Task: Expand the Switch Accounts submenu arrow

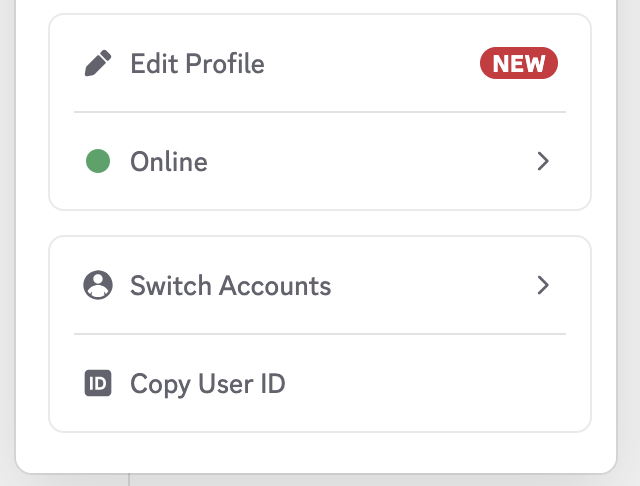Action: pyautogui.click(x=543, y=285)
